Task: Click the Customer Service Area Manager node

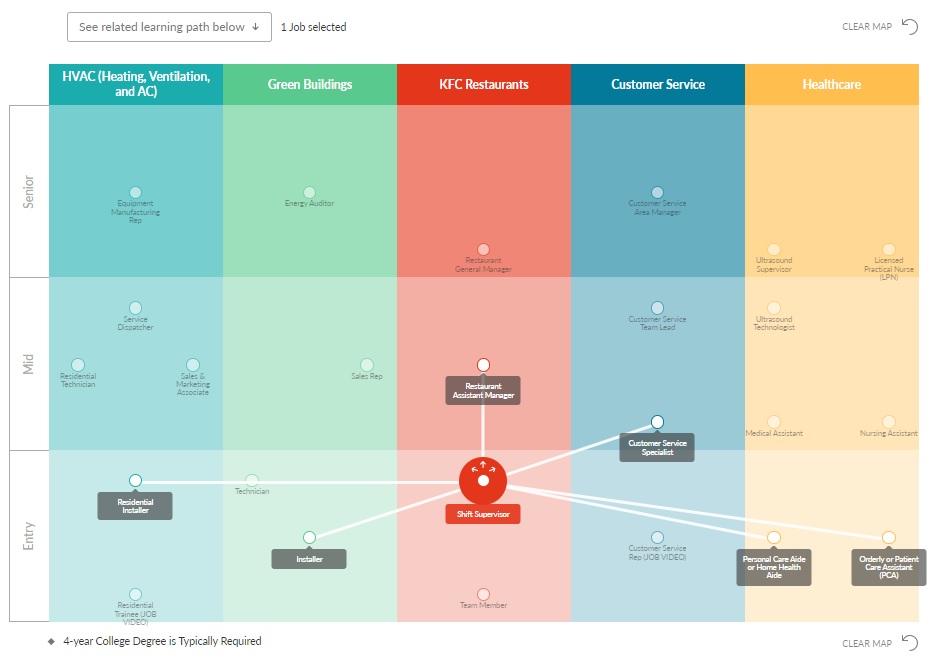Action: pyautogui.click(x=657, y=192)
